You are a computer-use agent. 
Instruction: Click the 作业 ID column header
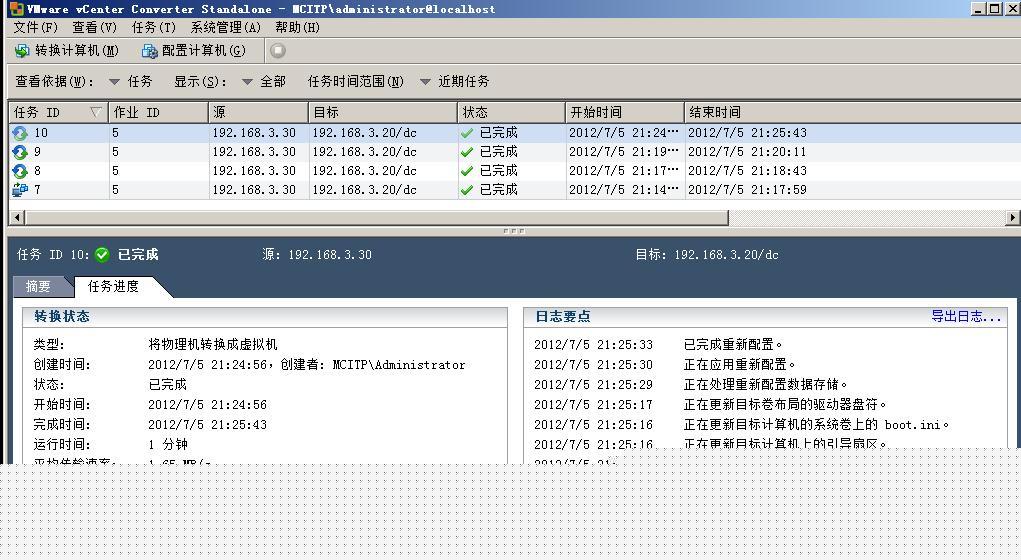[158, 112]
